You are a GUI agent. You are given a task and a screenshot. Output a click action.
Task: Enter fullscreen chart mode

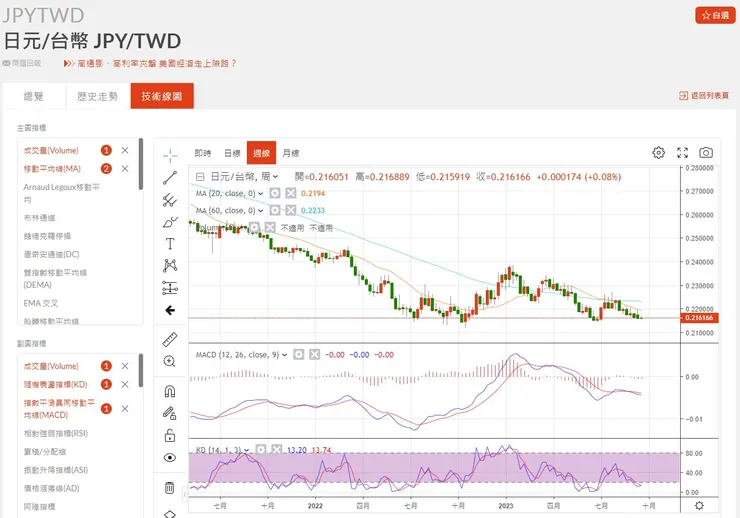[x=682, y=152]
